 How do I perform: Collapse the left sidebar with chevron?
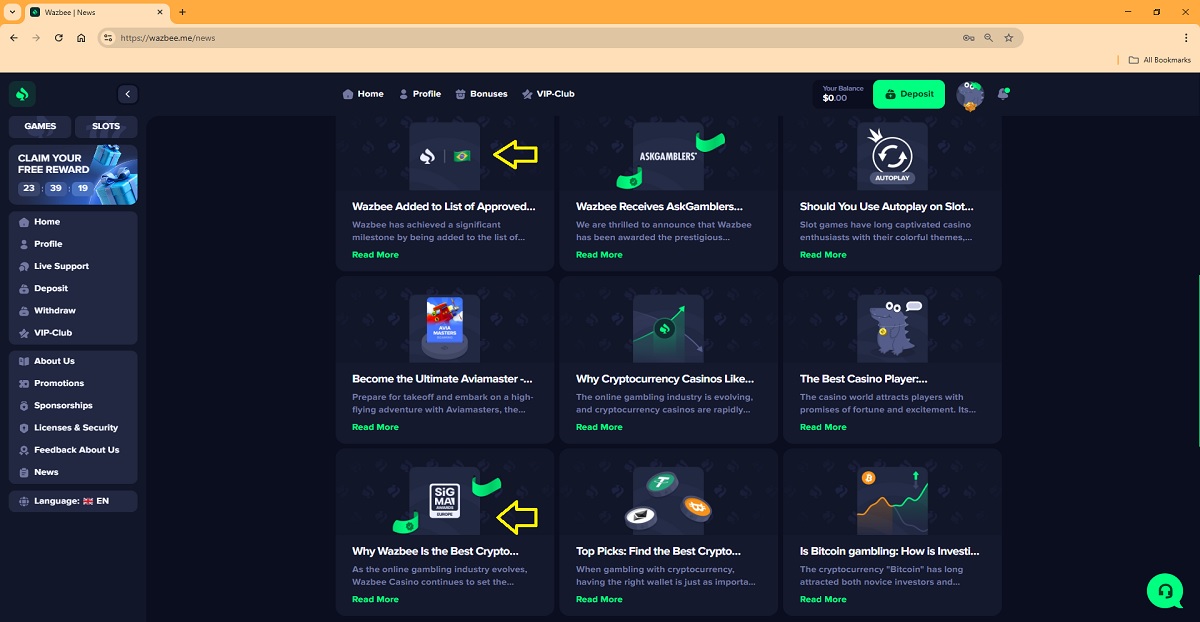tap(127, 94)
